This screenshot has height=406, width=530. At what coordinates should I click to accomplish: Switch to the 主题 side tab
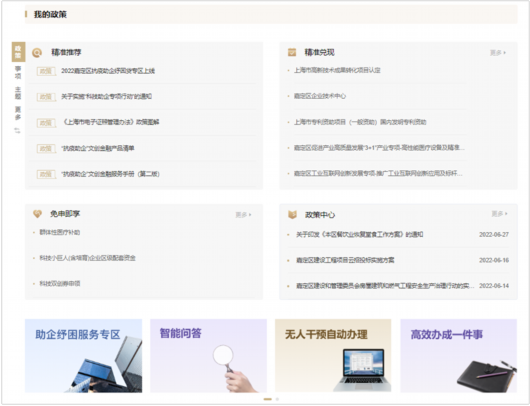click(x=18, y=93)
